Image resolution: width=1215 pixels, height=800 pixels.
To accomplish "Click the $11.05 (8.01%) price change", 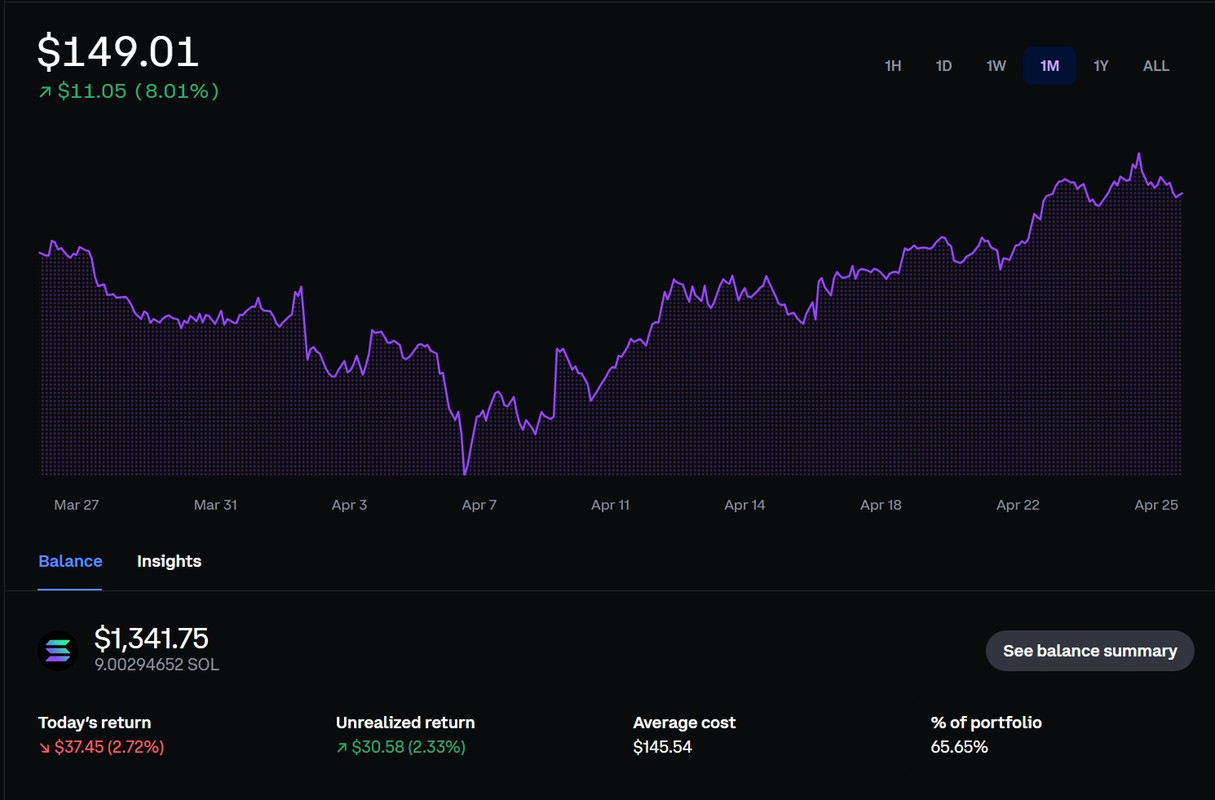I will pos(138,91).
